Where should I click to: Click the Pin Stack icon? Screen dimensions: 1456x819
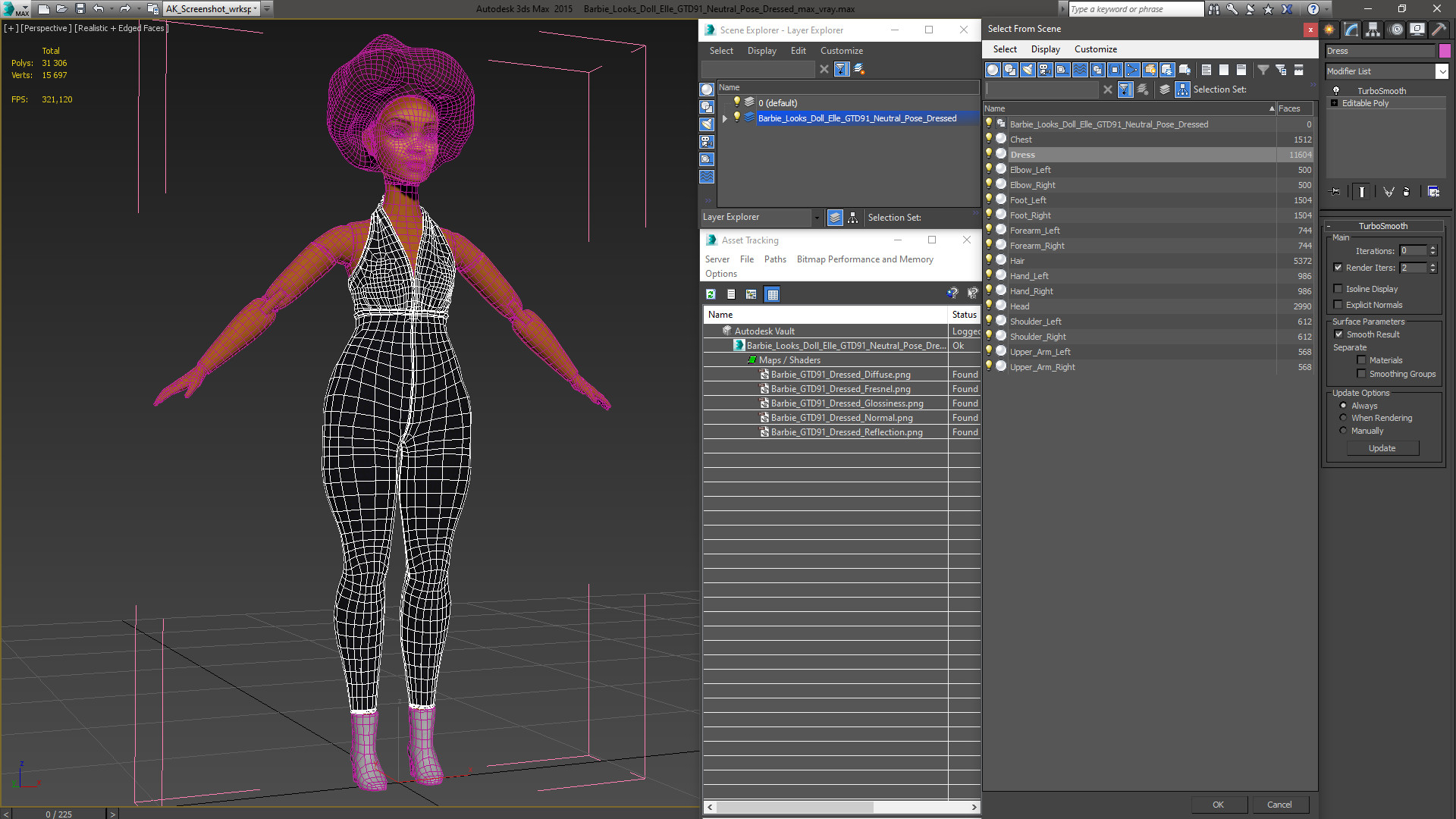[1335, 192]
